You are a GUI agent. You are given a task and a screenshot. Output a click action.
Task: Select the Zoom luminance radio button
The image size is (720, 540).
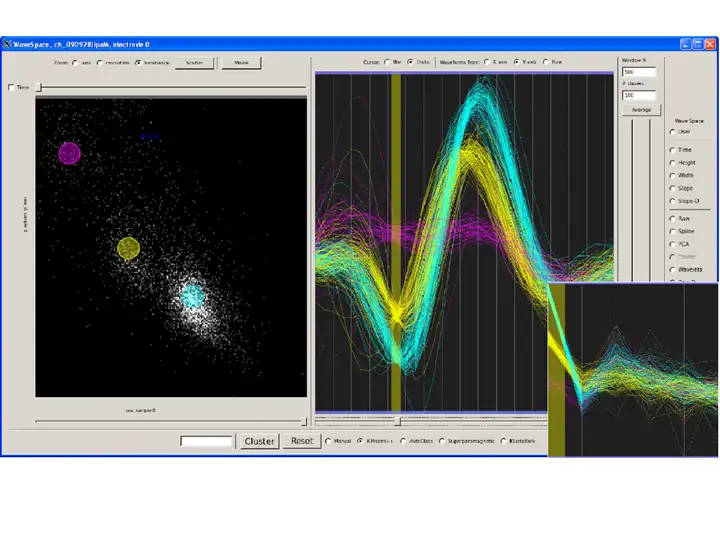138,63
